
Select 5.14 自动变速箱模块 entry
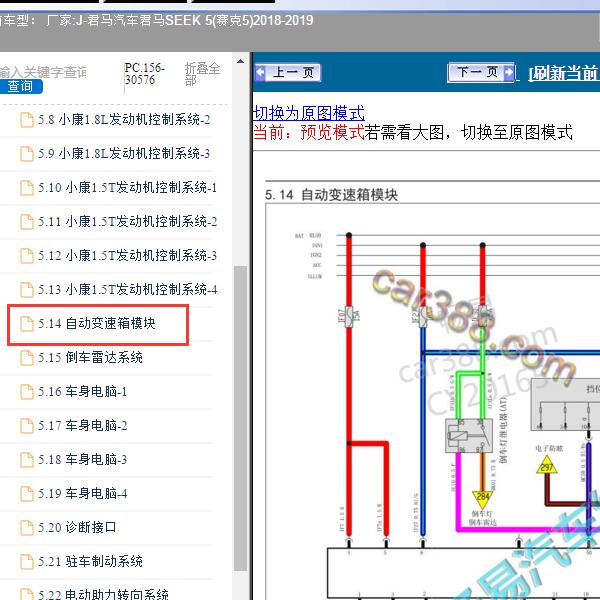coord(97,323)
